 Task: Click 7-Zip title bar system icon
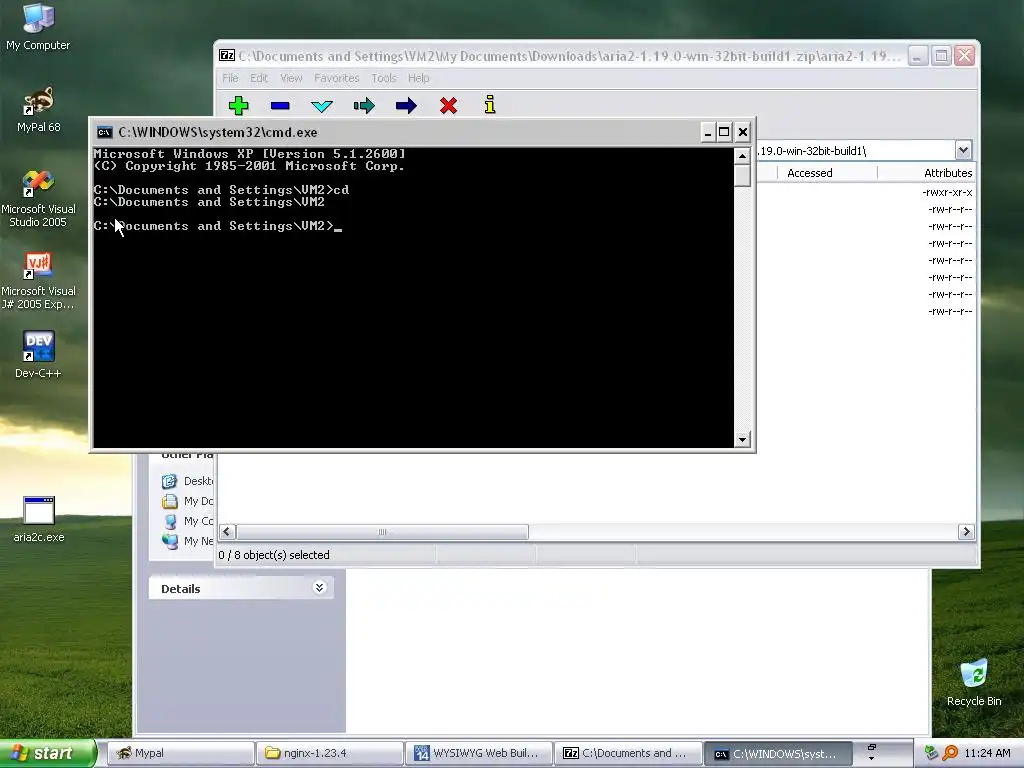pos(227,56)
